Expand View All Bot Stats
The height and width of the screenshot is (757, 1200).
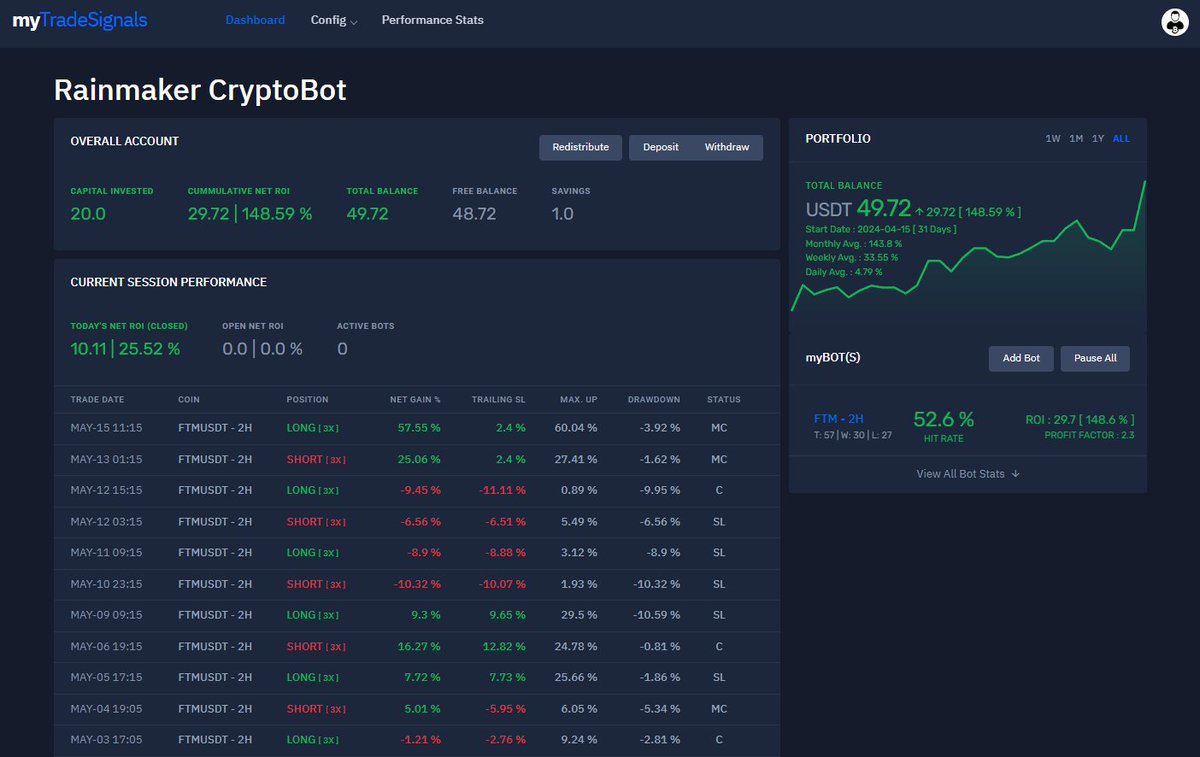pos(968,474)
